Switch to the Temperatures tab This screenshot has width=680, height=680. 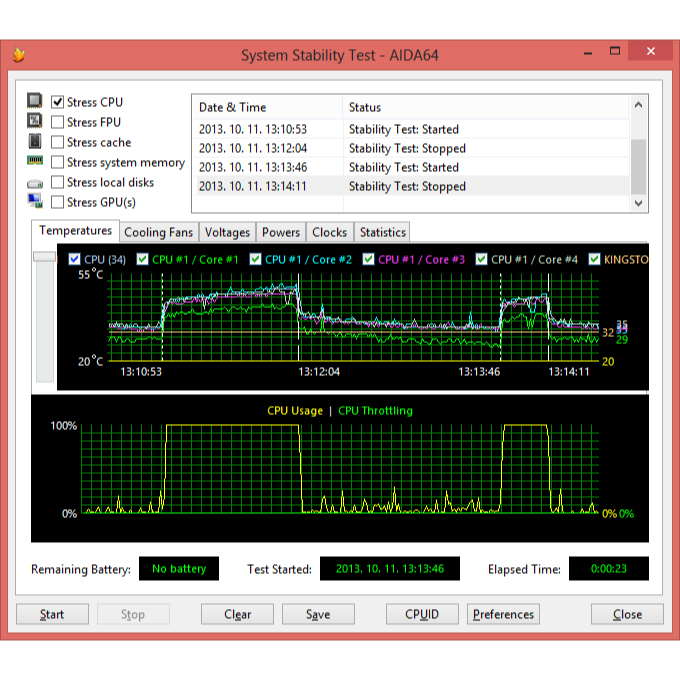(x=75, y=231)
